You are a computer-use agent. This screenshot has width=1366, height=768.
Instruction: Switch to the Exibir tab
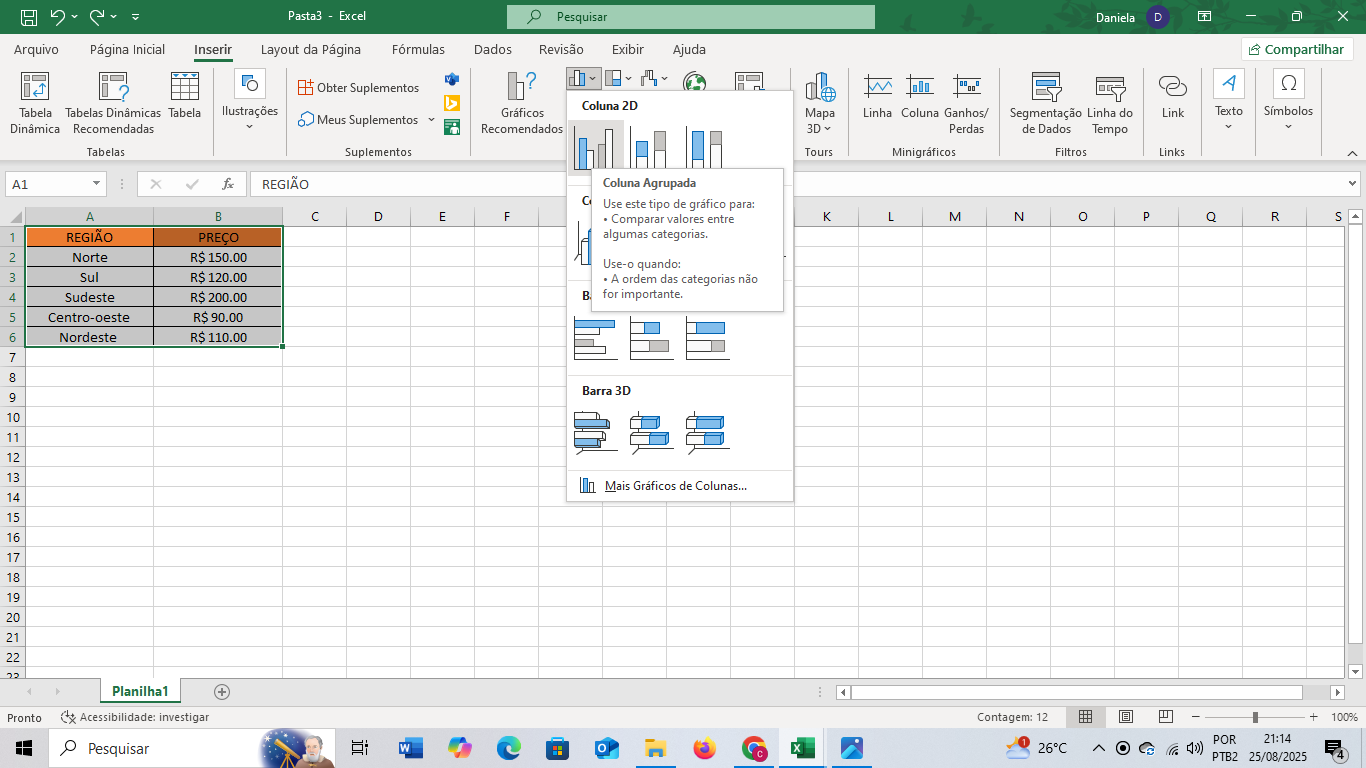click(628, 49)
